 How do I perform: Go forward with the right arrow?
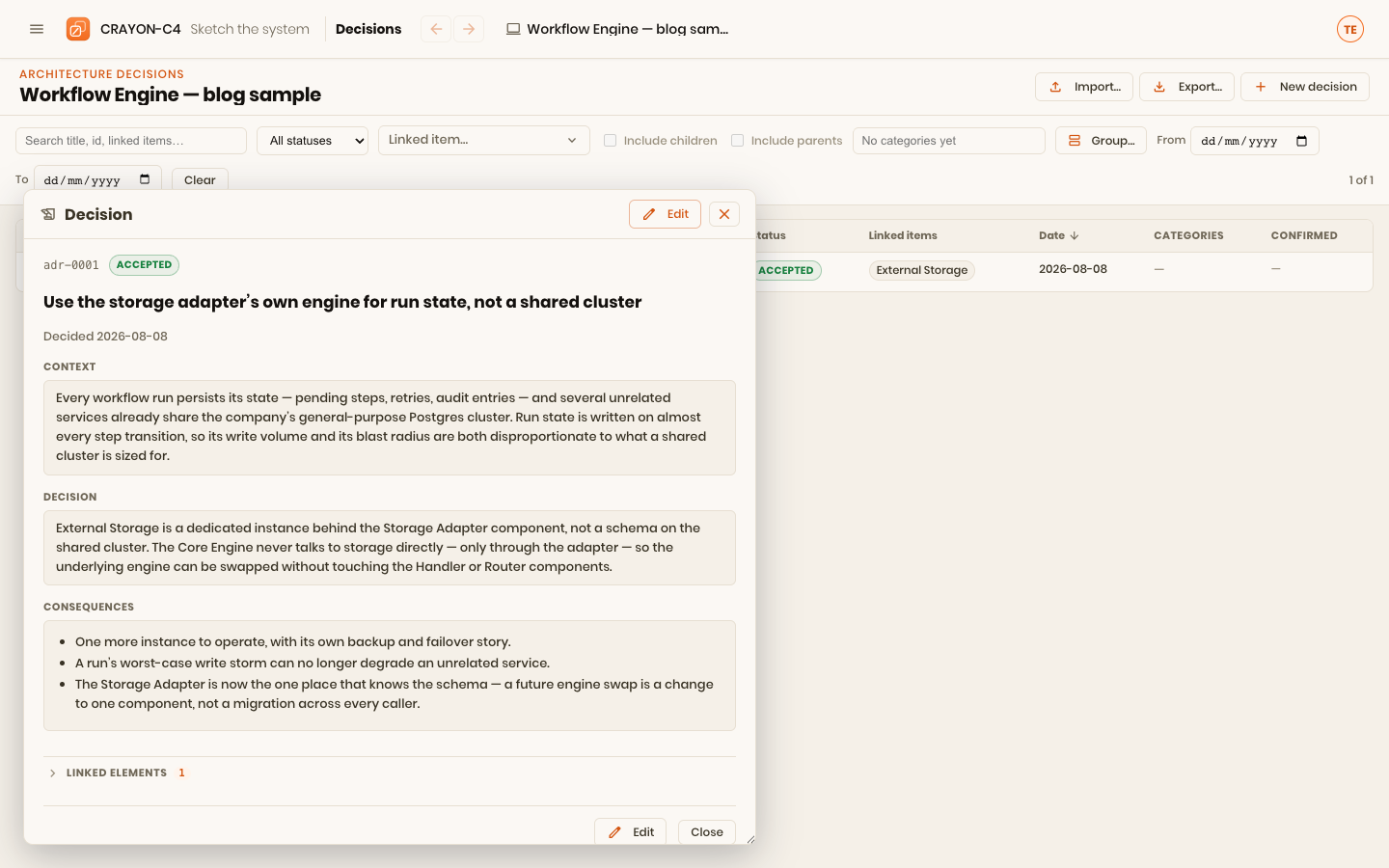(469, 29)
